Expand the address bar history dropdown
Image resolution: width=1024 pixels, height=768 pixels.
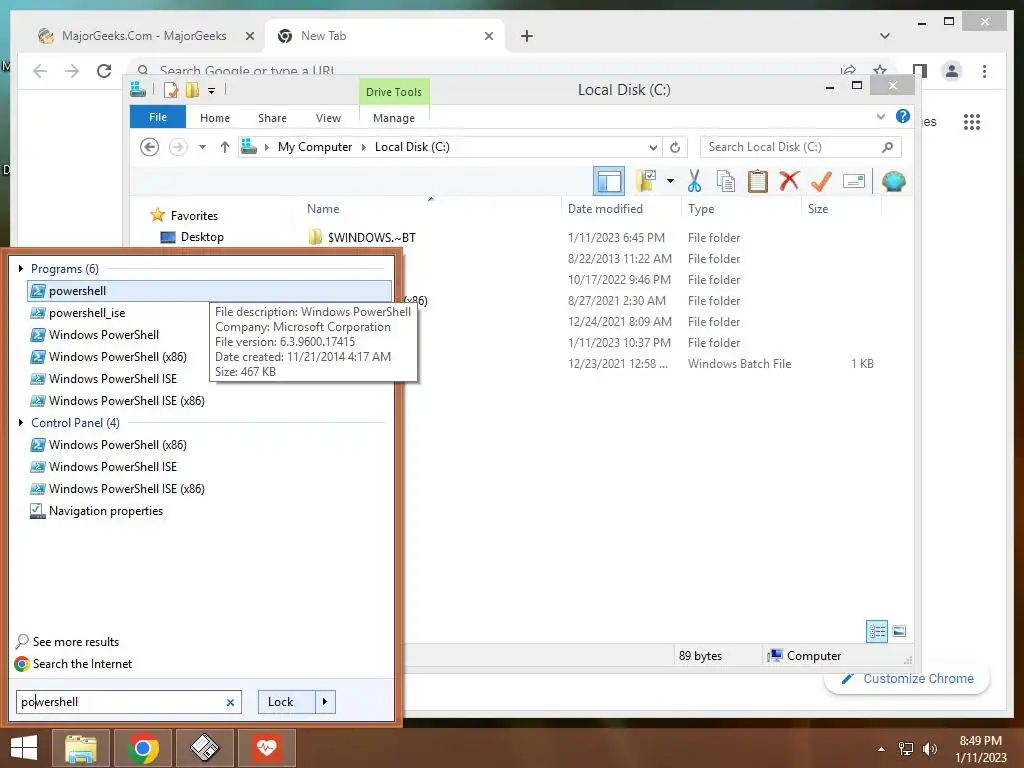coord(653,147)
